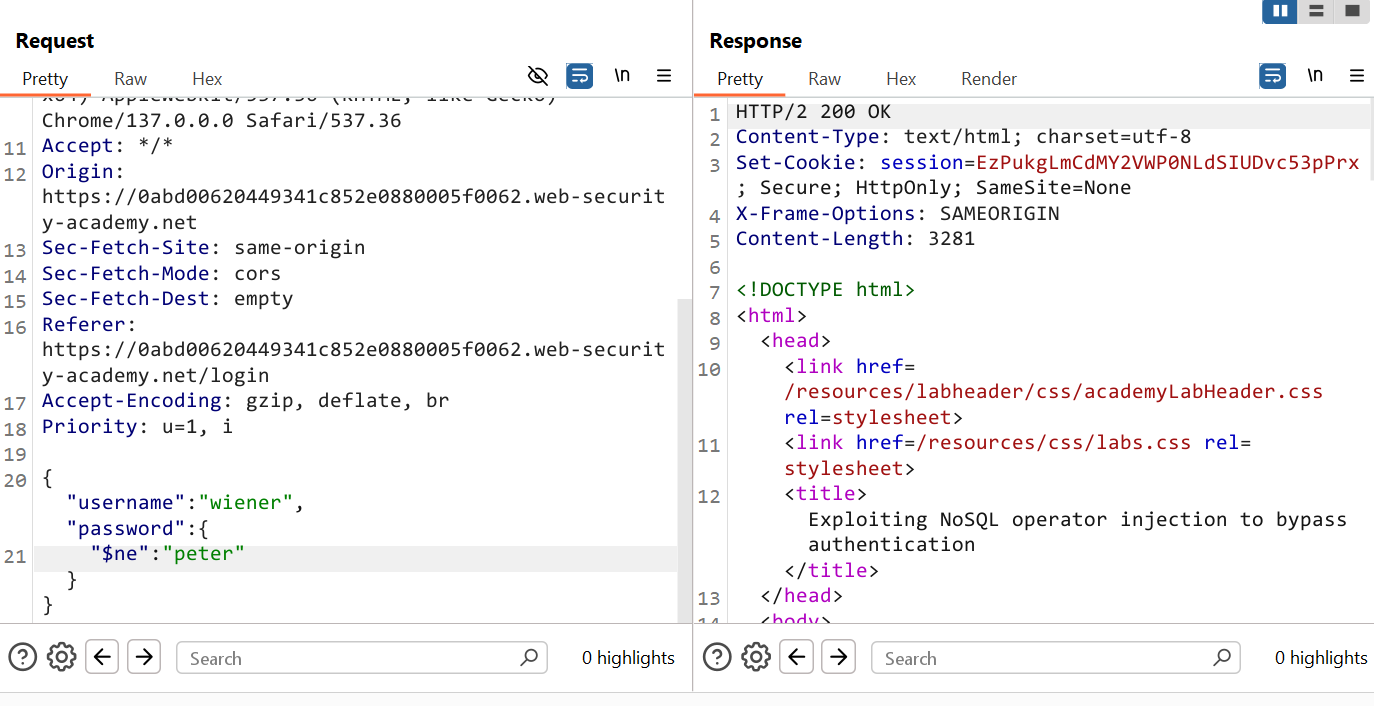Show newline characters in Response panel
The width and height of the screenshot is (1374, 706).
click(1315, 76)
